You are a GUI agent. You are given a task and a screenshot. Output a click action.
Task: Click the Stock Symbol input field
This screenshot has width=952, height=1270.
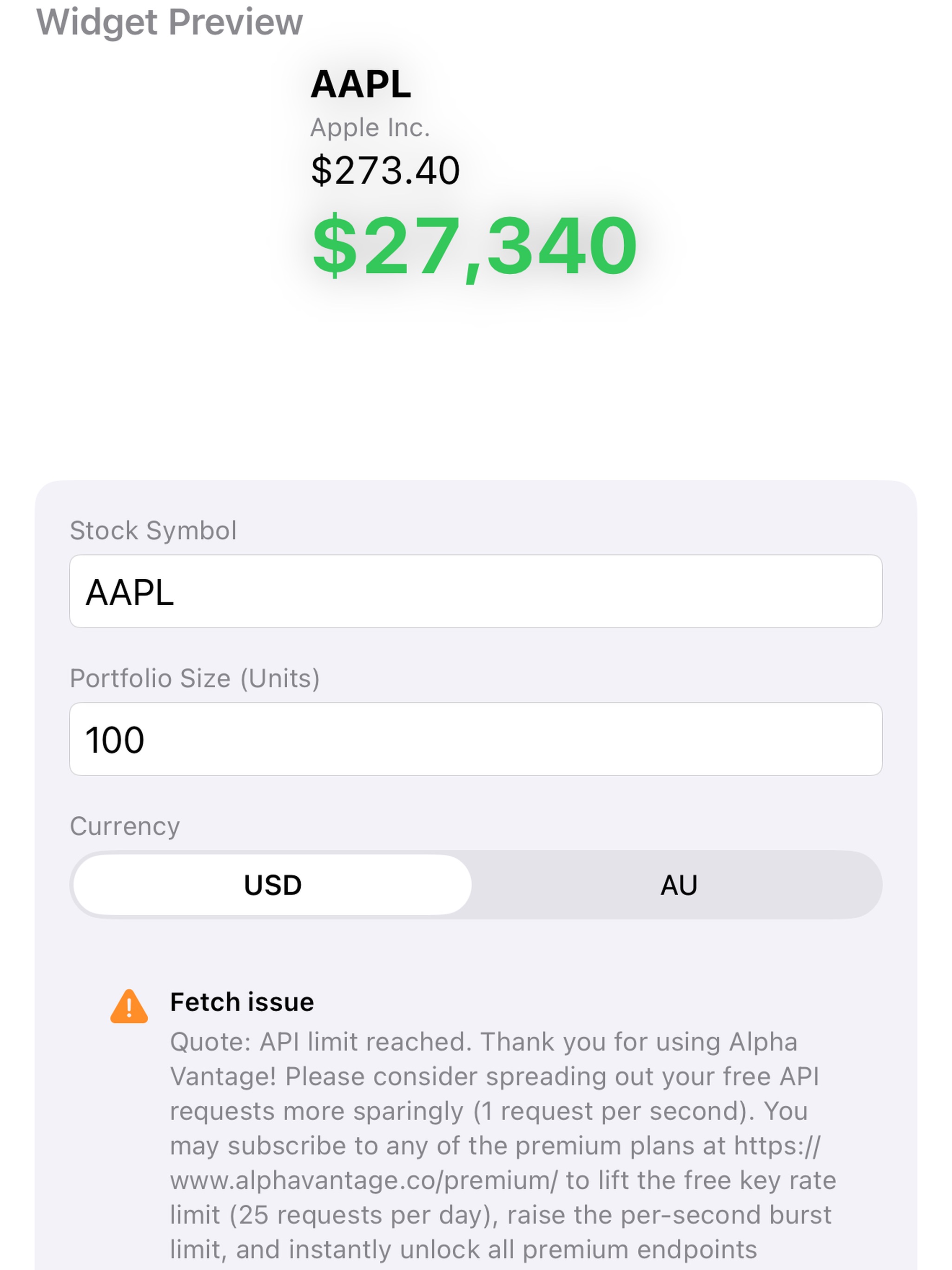[476, 591]
